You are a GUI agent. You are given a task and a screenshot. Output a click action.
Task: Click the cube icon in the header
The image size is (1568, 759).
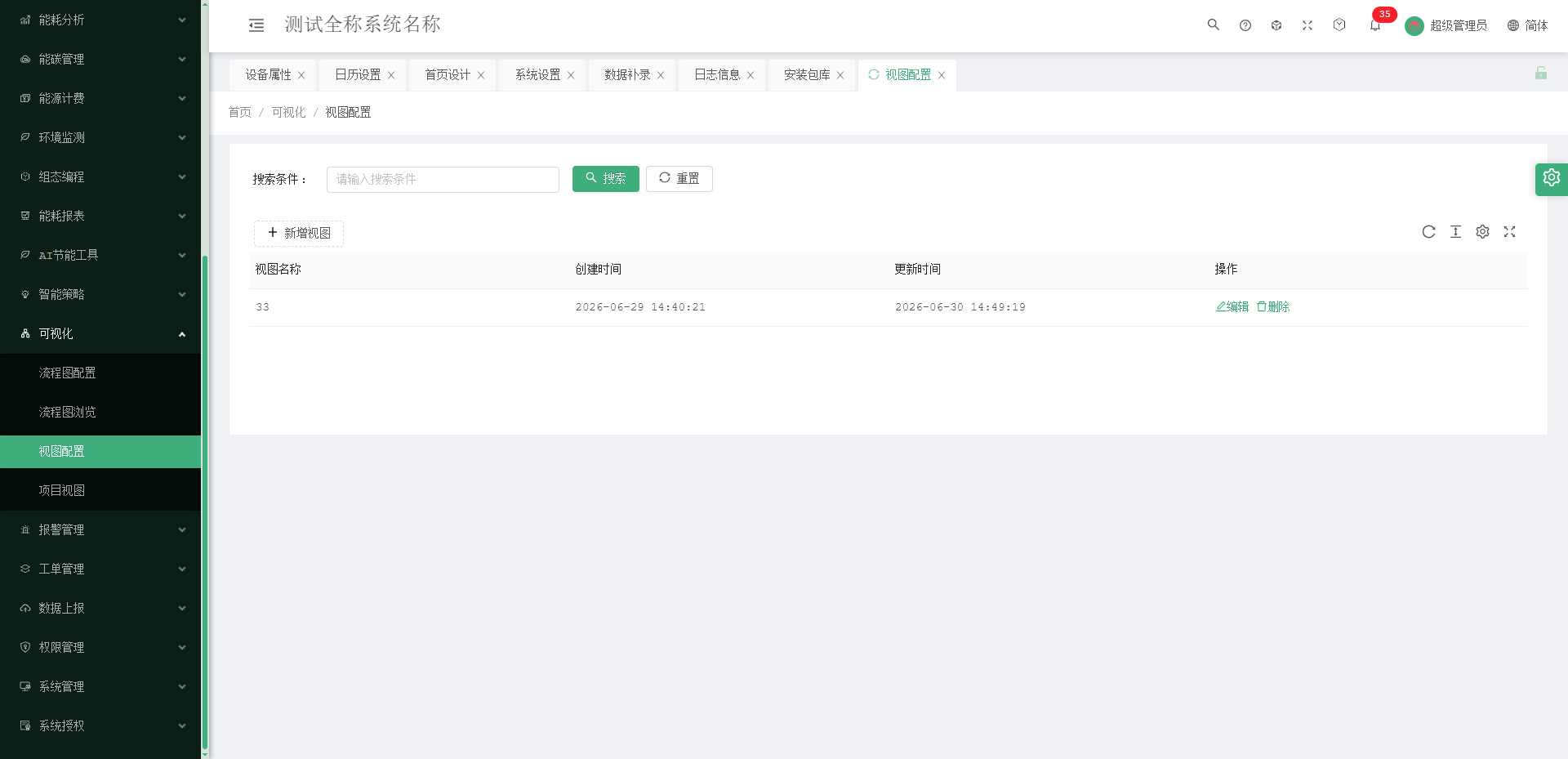coord(1276,25)
